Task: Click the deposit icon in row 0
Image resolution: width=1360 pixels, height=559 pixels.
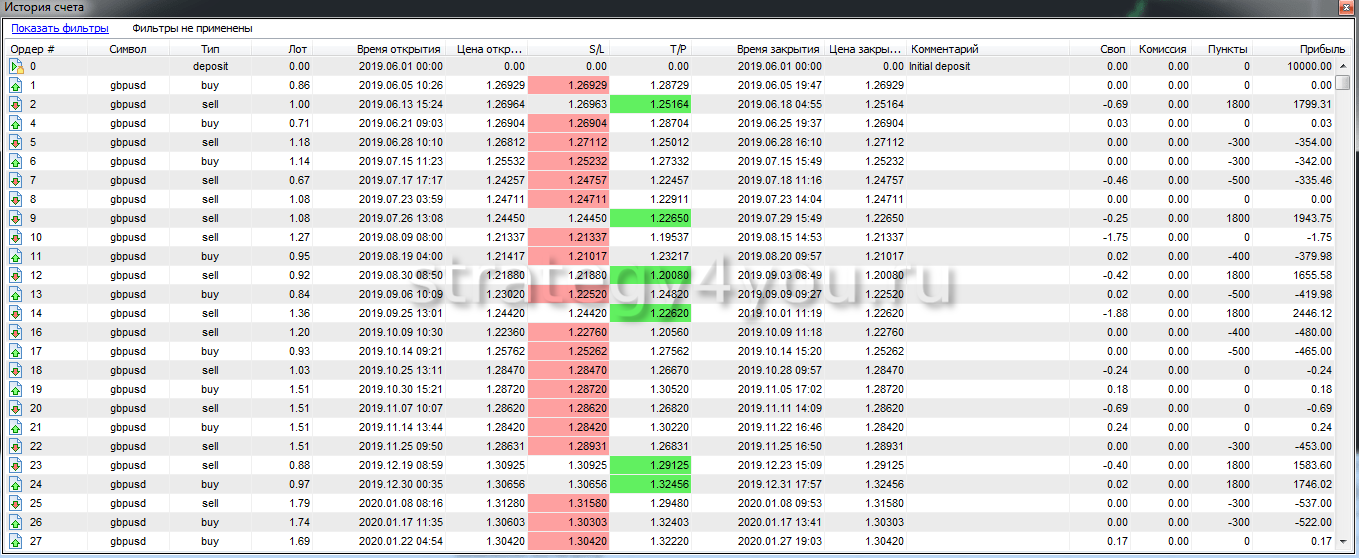Action: (16, 67)
